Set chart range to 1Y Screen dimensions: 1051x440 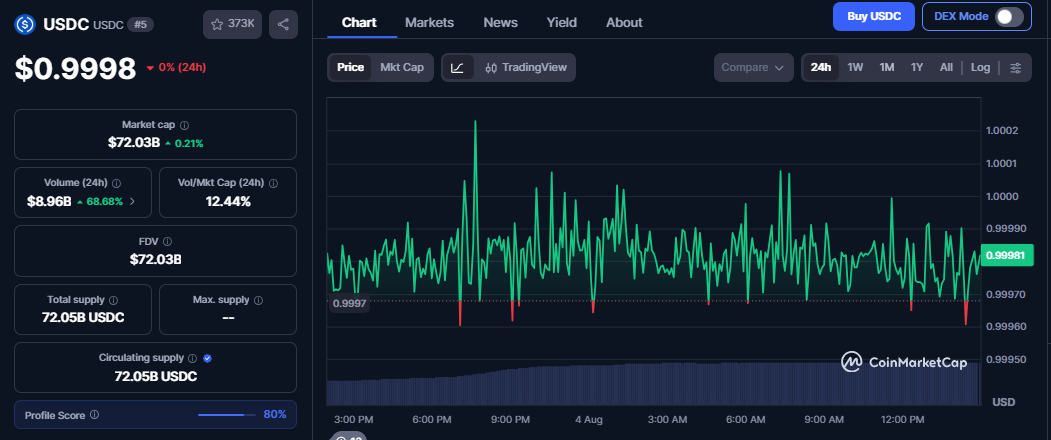pyautogui.click(x=917, y=68)
